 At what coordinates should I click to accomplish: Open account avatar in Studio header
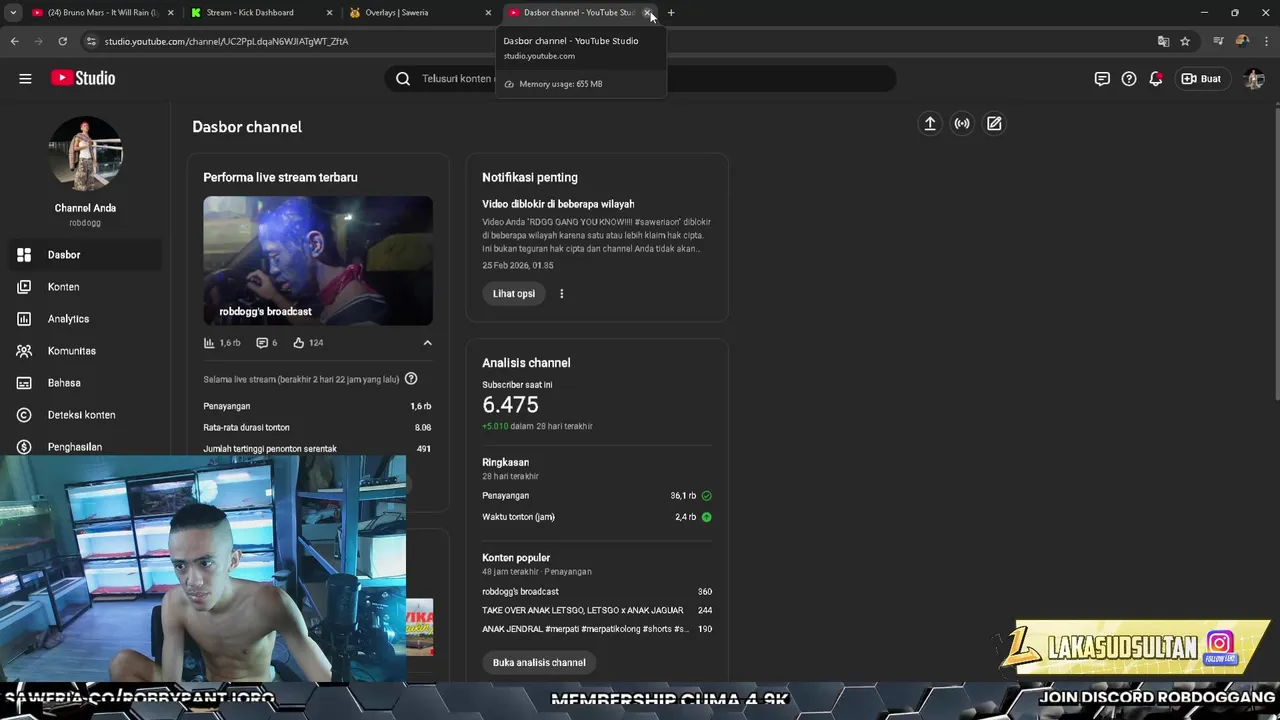point(1254,79)
